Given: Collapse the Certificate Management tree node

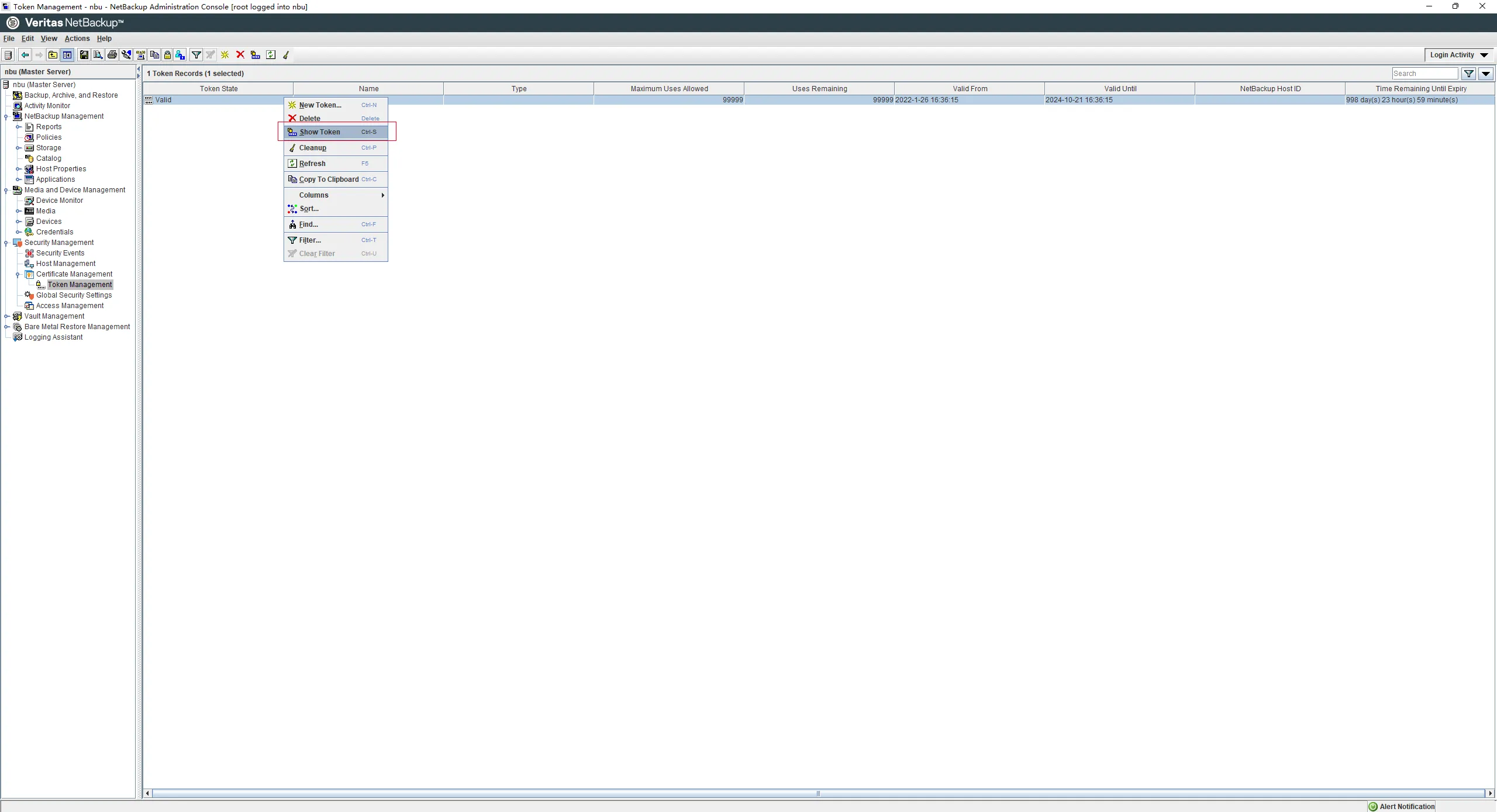Looking at the screenshot, I should pos(17,274).
